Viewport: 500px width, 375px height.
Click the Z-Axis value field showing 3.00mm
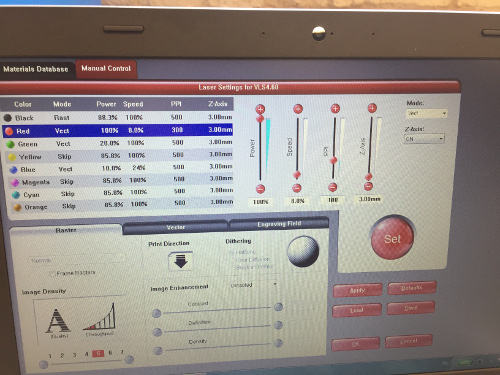(369, 199)
